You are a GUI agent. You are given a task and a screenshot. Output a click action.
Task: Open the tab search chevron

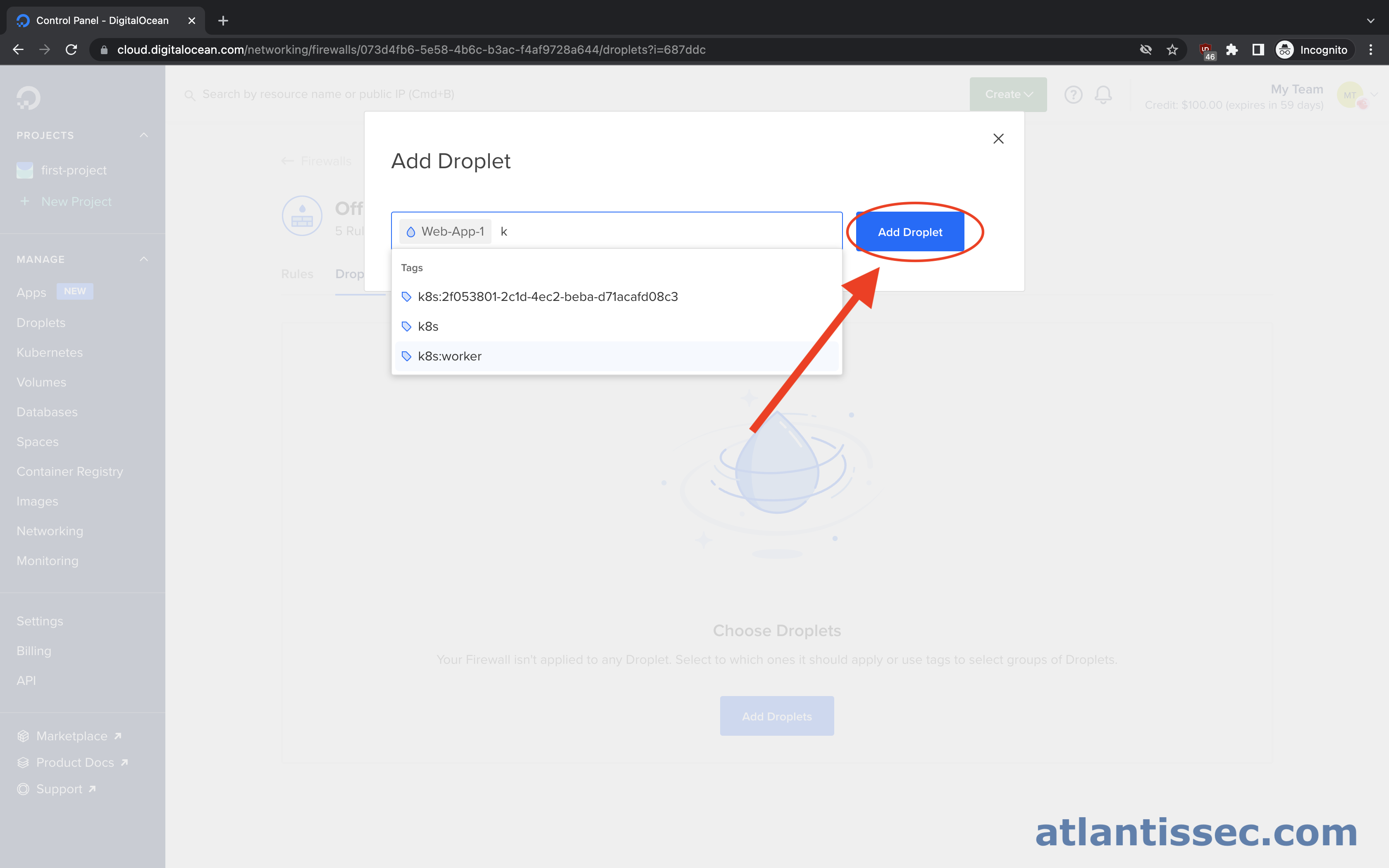[x=1371, y=21]
